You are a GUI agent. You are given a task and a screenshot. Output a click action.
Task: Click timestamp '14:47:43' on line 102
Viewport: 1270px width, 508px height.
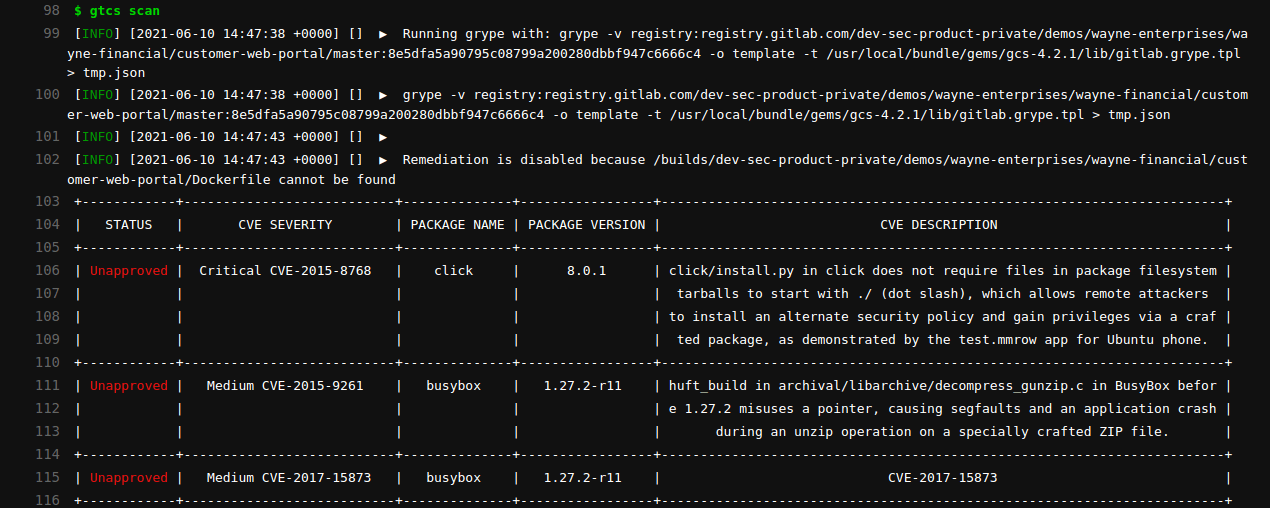tap(238, 160)
